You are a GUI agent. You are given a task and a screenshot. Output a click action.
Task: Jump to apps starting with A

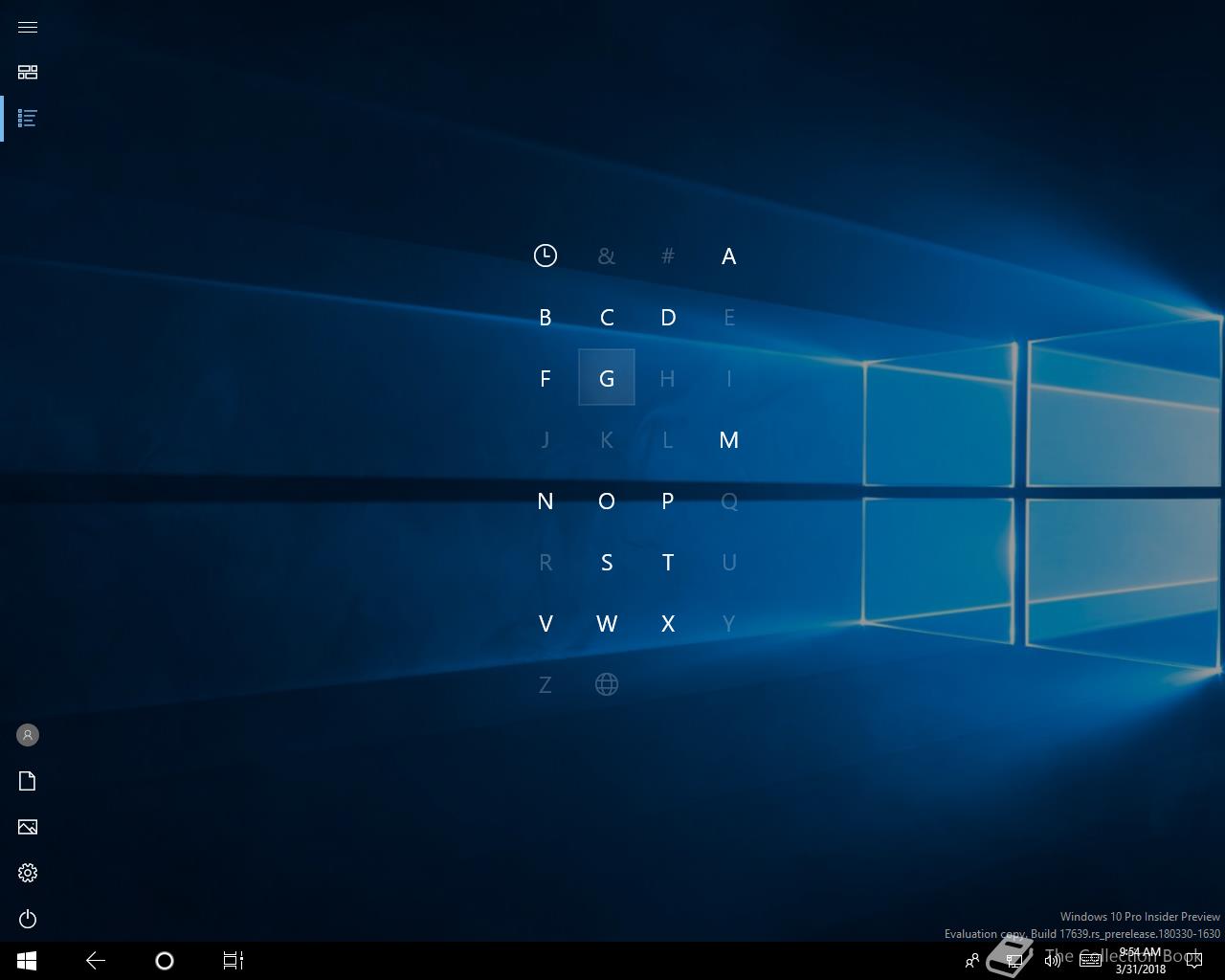(x=729, y=256)
